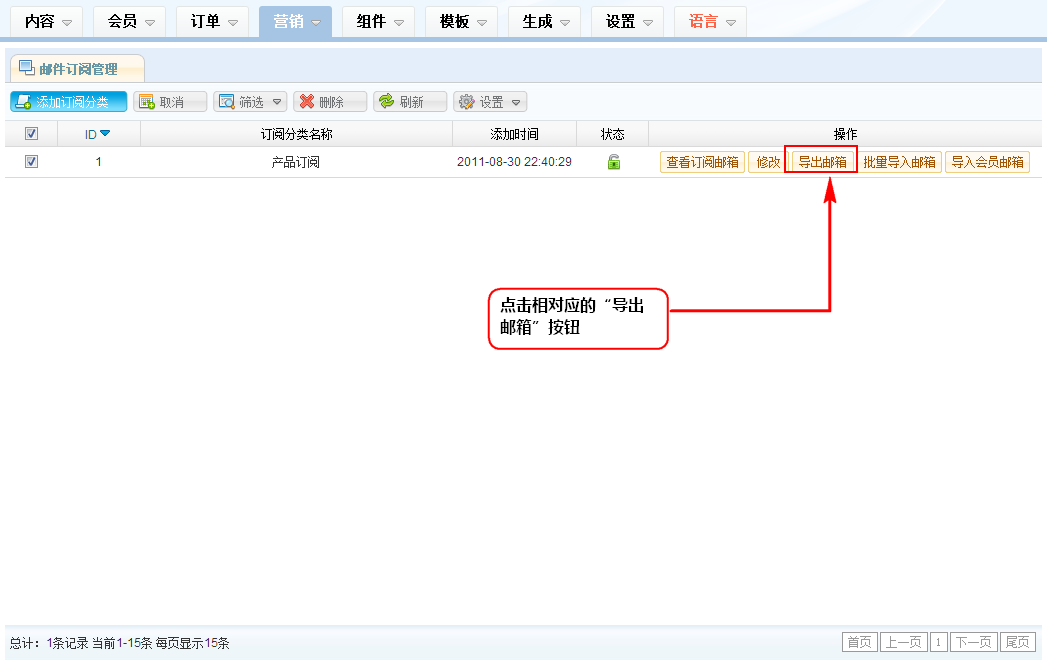
Task: Click the 查看订阅邮箱 button
Action: tap(702, 162)
